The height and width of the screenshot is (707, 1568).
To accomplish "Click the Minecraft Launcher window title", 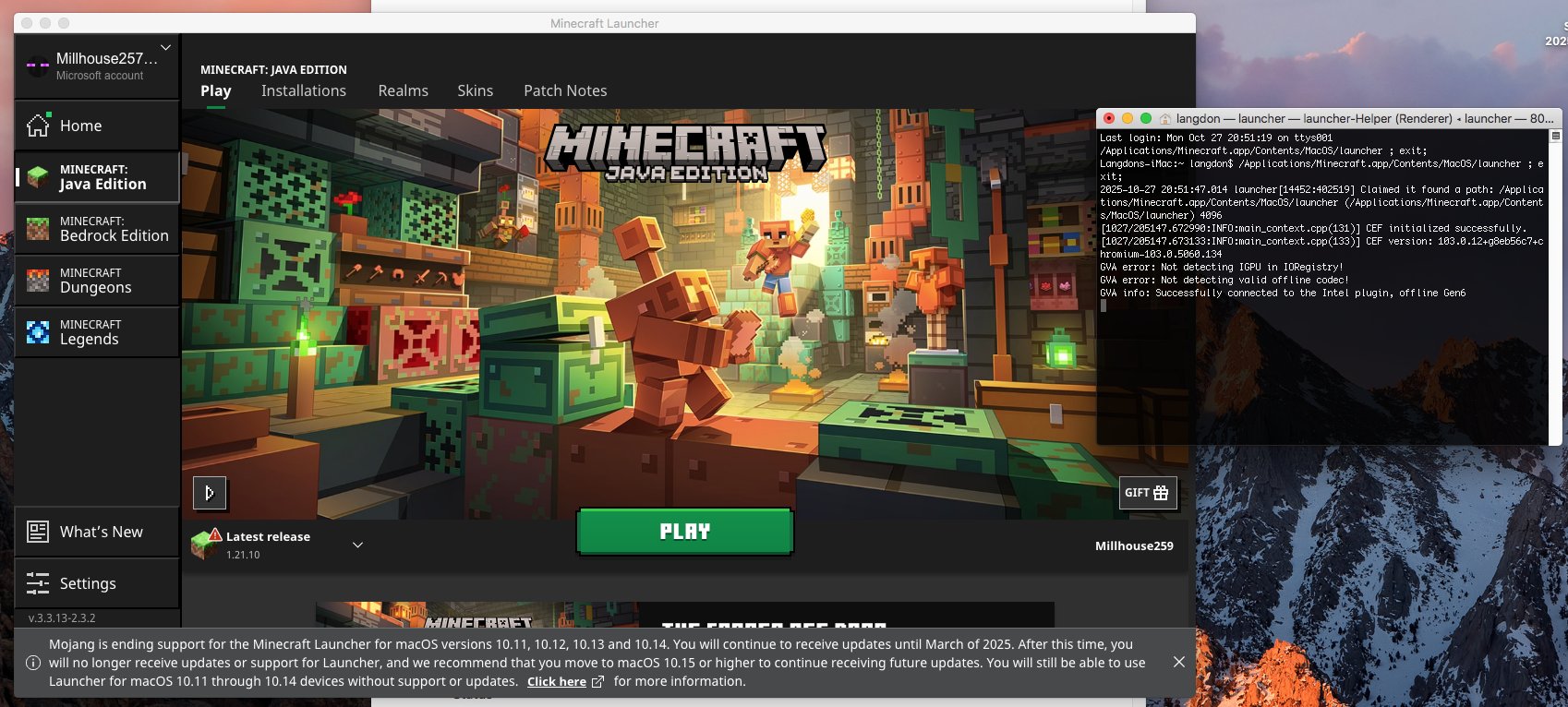I will [605, 23].
